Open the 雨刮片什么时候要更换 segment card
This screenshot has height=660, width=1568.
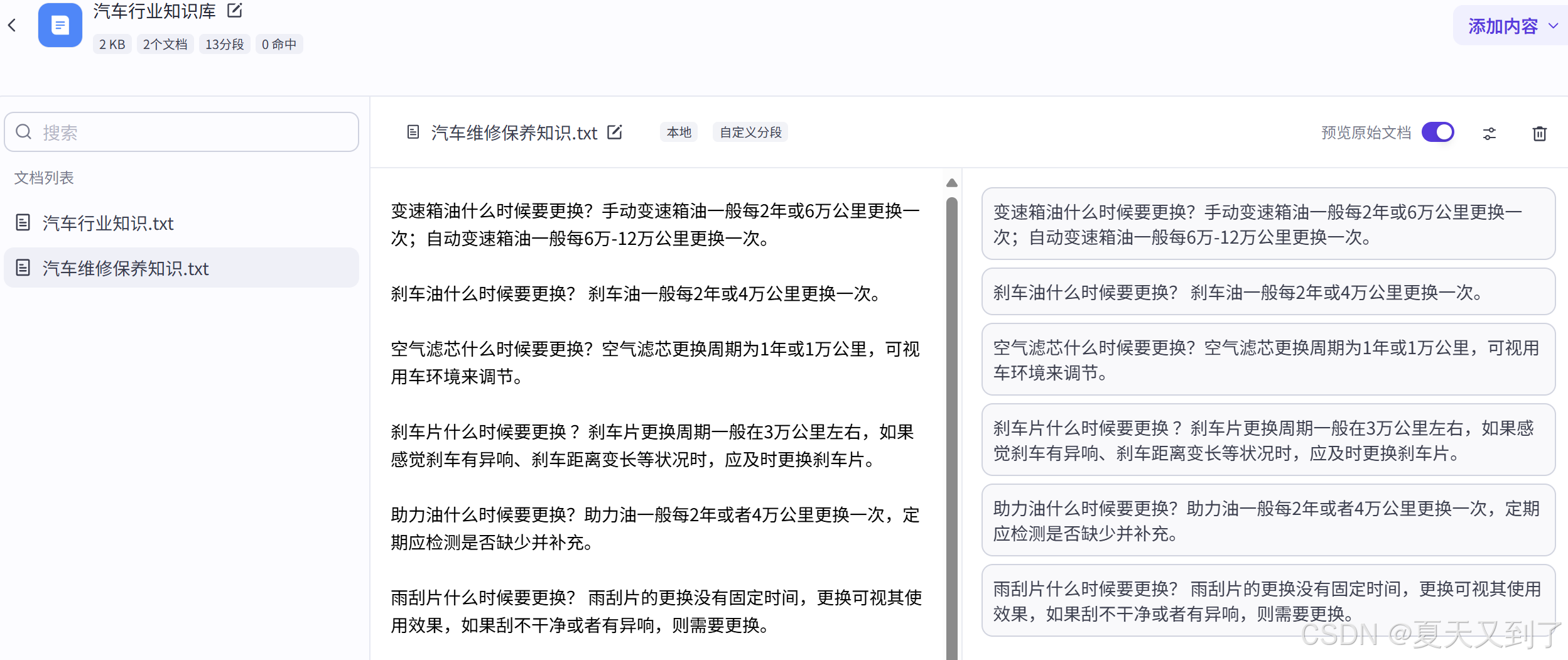point(1268,600)
